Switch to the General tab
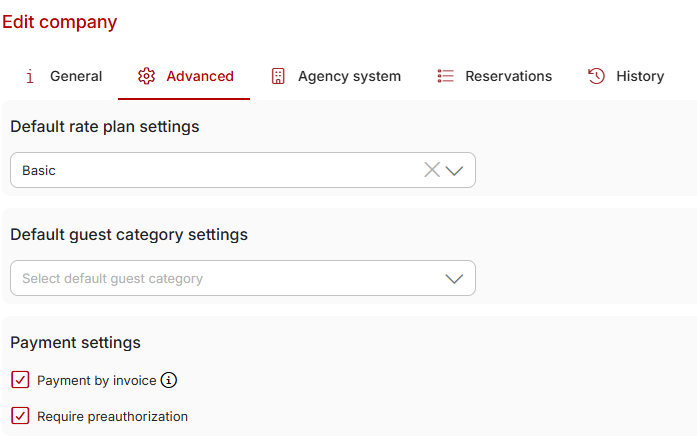Viewport: 697px width, 447px height. pyautogui.click(x=76, y=76)
